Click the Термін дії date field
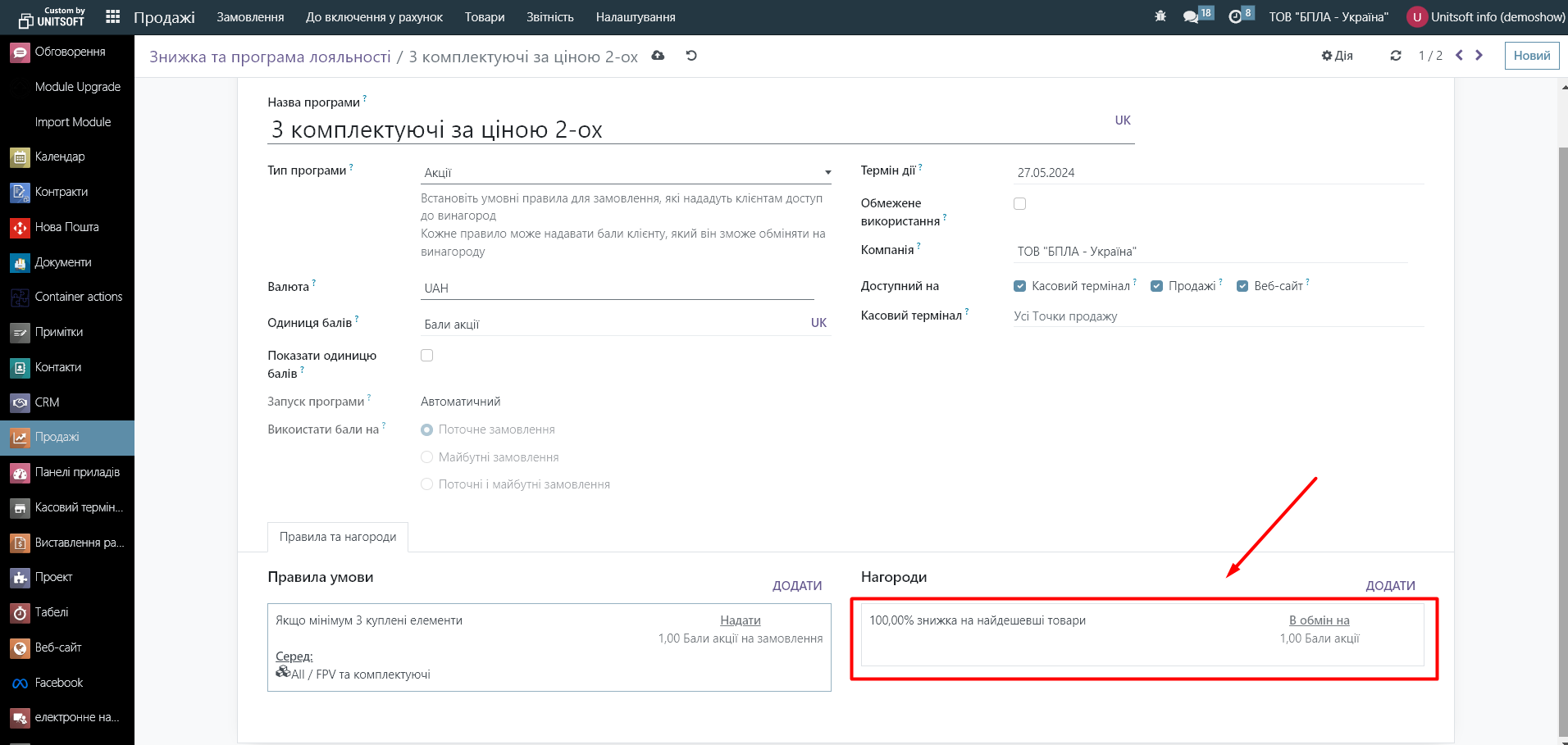The height and width of the screenshot is (745, 1568). 1218,173
